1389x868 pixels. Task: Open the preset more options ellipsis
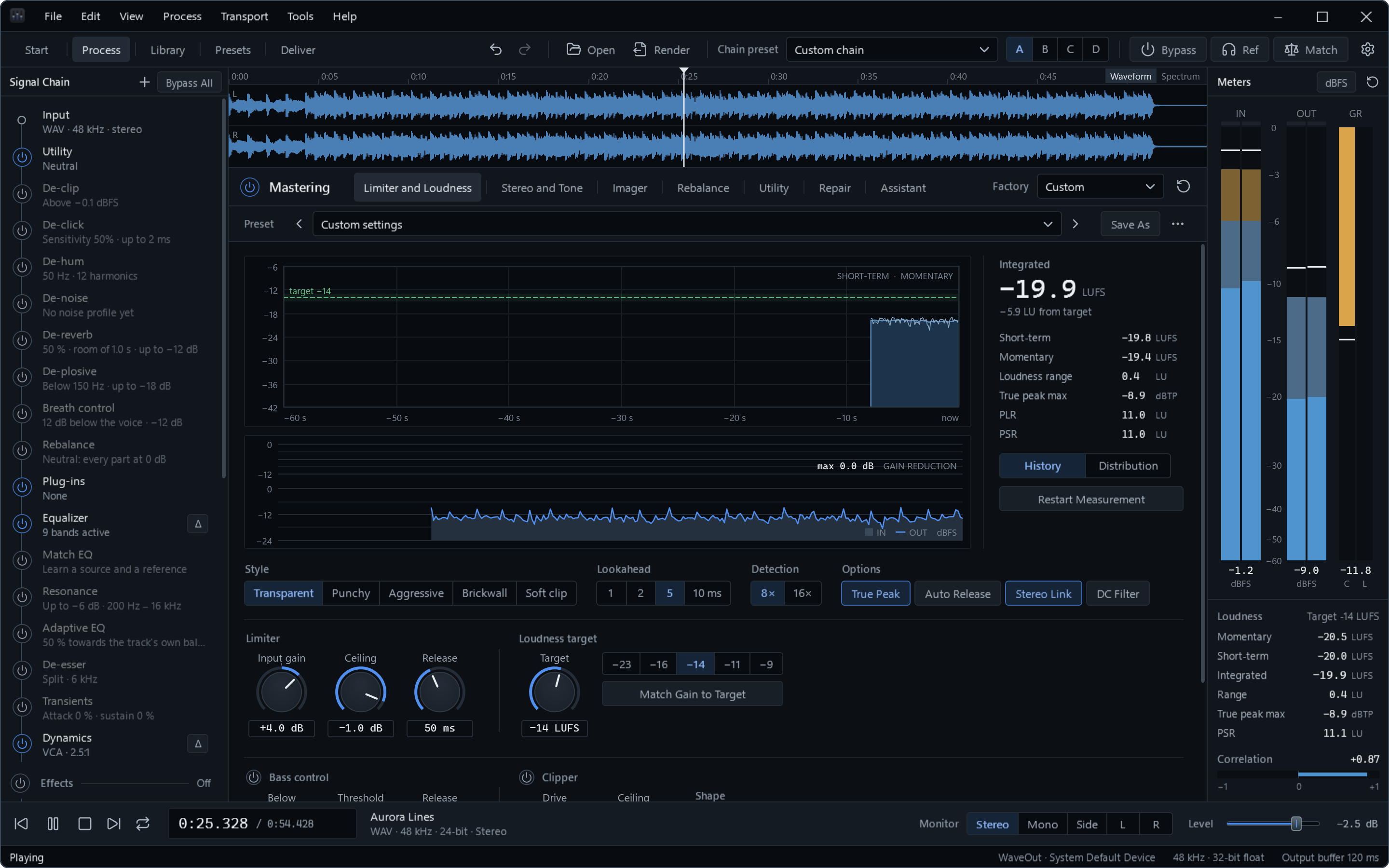coord(1177,224)
